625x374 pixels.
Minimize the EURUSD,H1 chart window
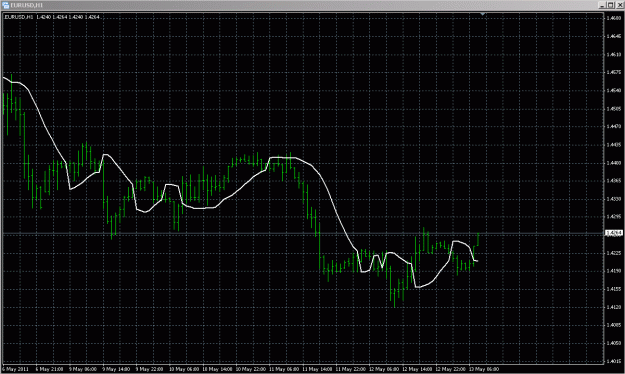pos(601,5)
